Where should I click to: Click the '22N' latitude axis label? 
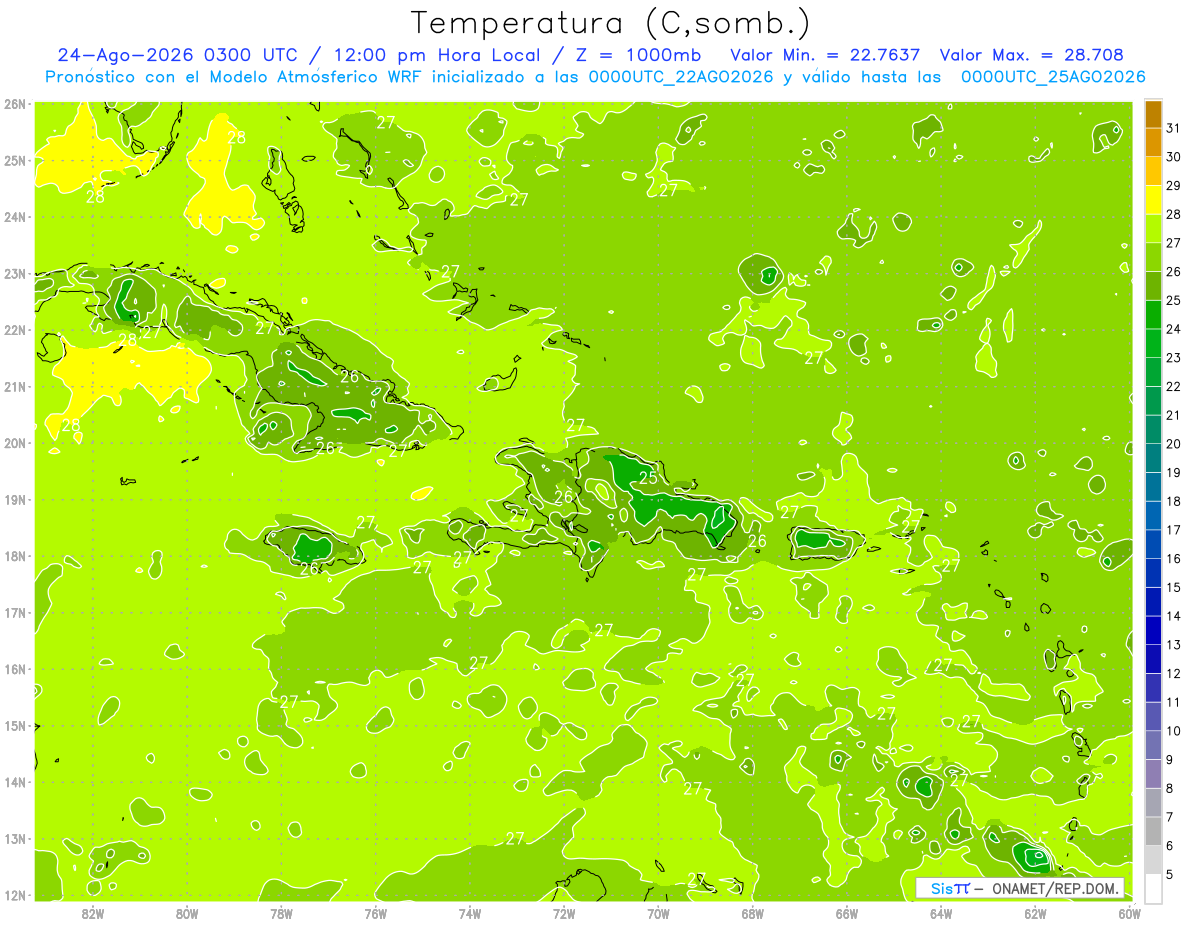tap(14, 330)
